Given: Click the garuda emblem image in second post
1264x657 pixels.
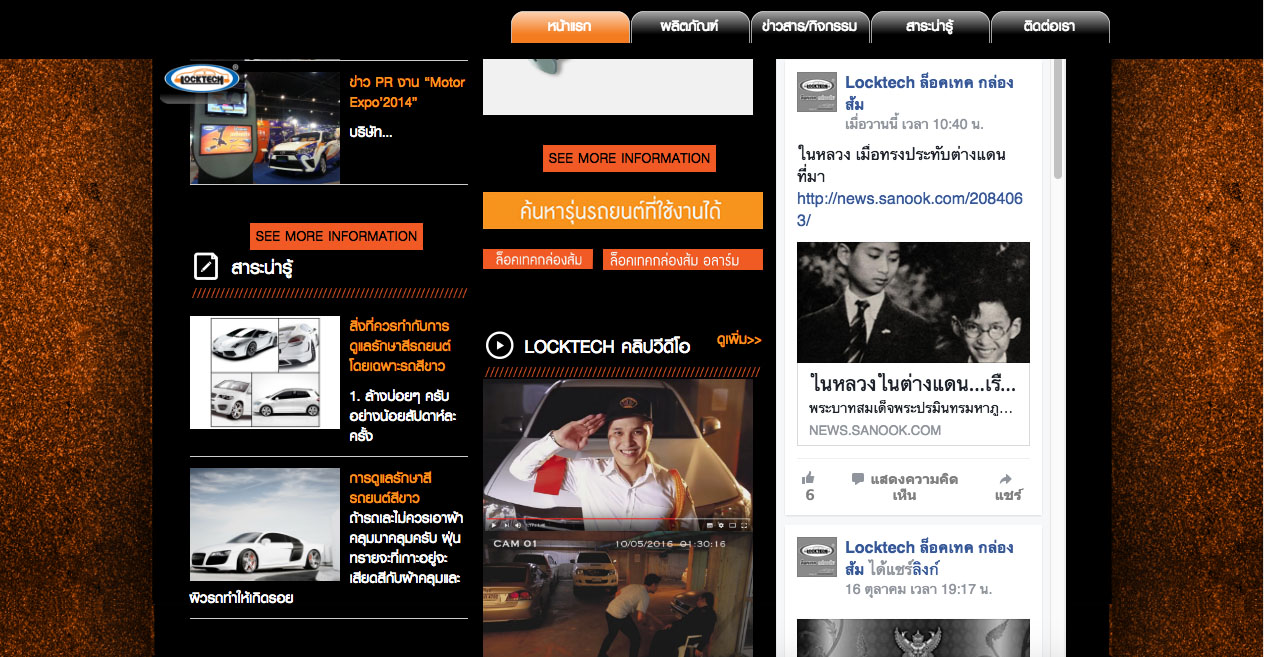Looking at the screenshot, I should [913, 638].
